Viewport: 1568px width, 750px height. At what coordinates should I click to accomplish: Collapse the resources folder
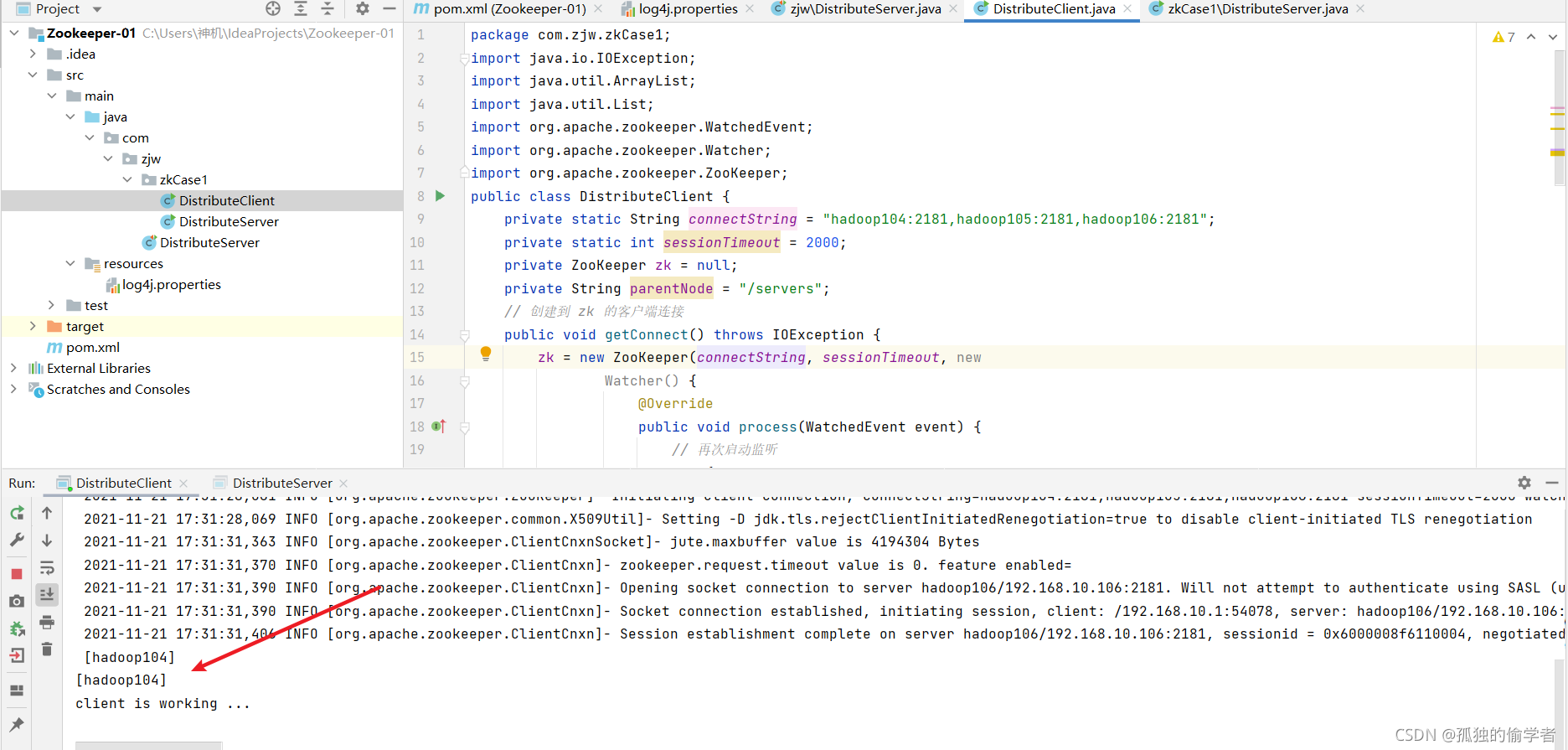coord(70,263)
